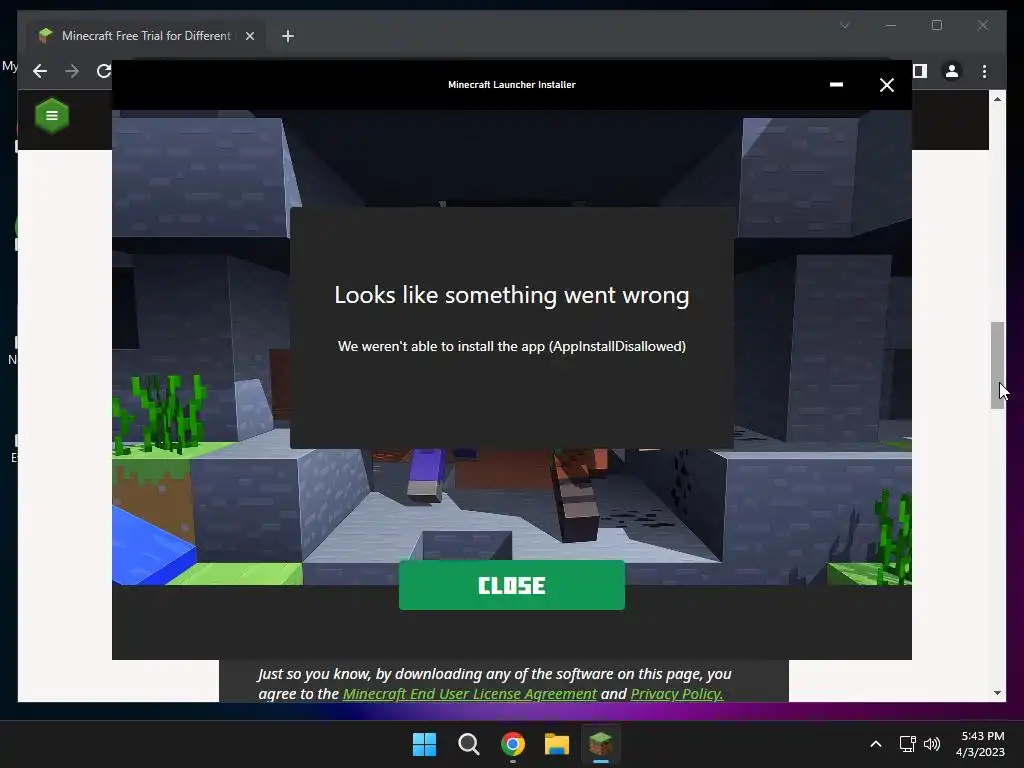Click the green CLOSE button
Image resolution: width=1024 pixels, height=768 pixels.
click(x=511, y=584)
